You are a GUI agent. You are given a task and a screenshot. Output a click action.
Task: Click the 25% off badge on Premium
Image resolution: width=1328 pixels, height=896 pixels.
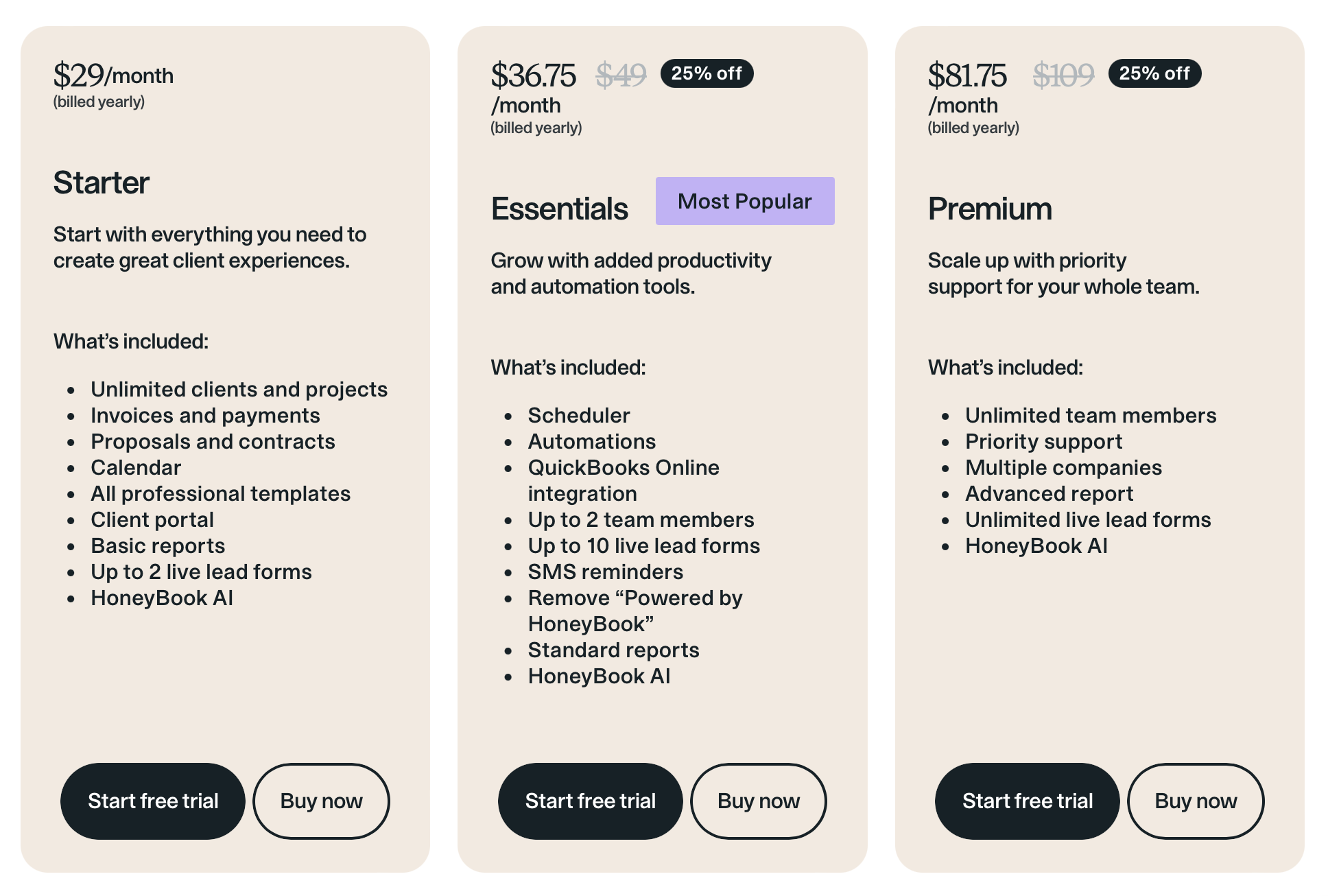[1154, 73]
